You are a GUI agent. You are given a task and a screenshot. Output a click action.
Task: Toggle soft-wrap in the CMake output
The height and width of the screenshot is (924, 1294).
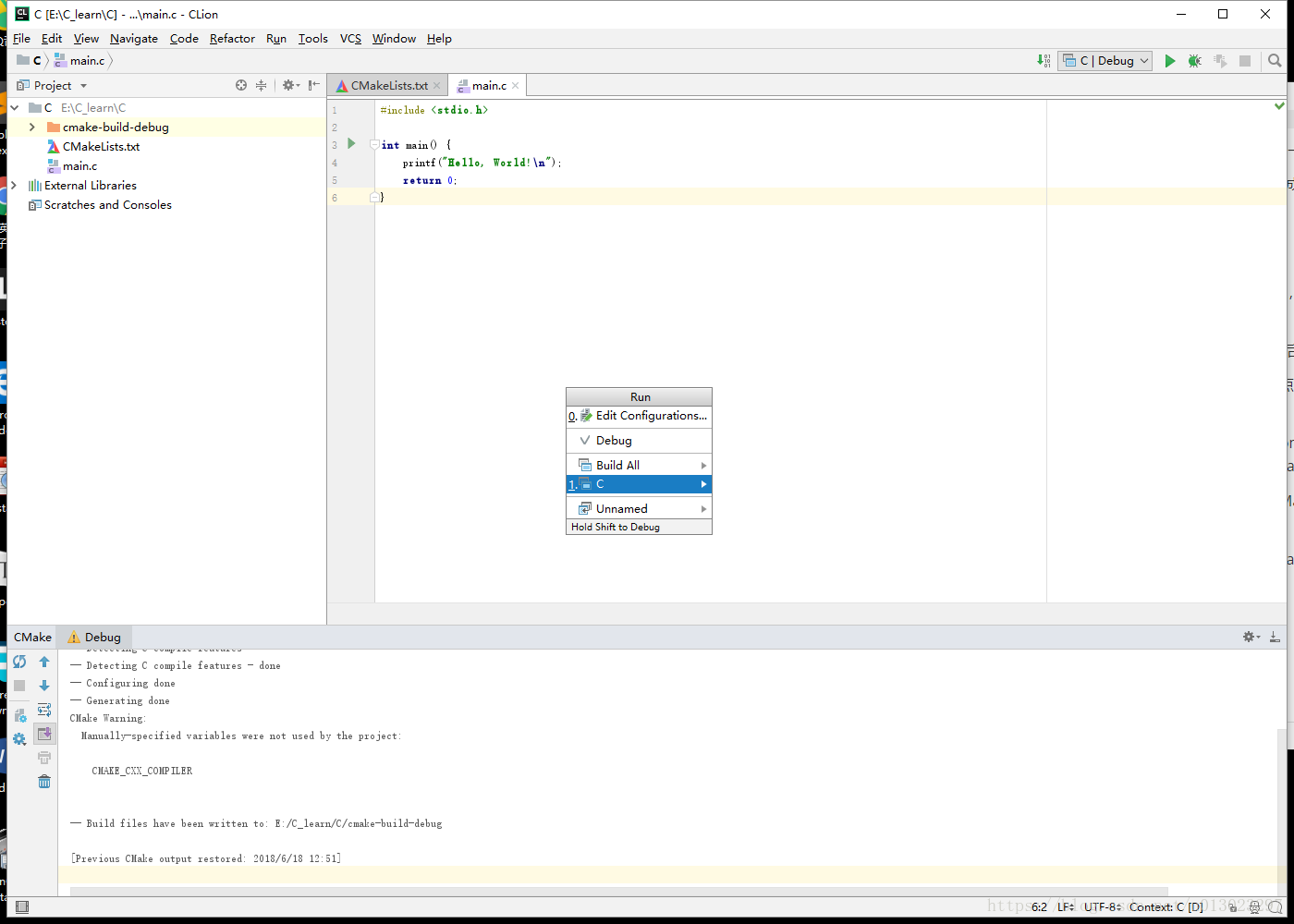tap(44, 710)
